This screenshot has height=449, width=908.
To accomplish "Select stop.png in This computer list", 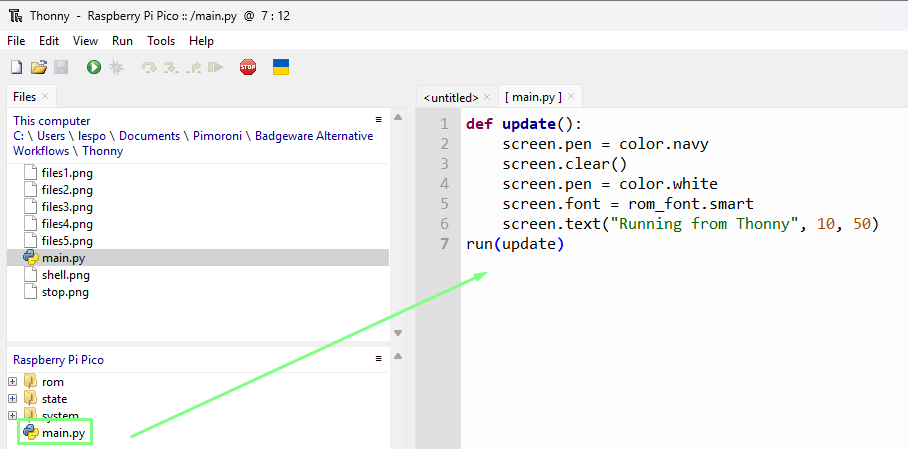I will [65, 292].
